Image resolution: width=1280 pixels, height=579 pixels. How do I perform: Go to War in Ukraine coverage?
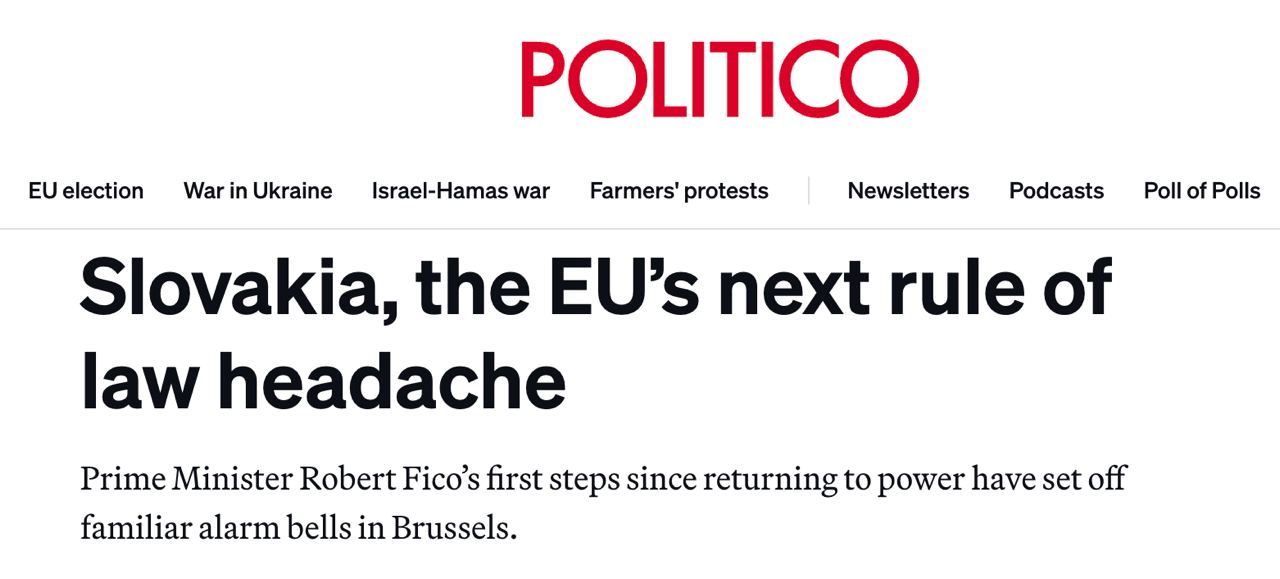coord(258,191)
